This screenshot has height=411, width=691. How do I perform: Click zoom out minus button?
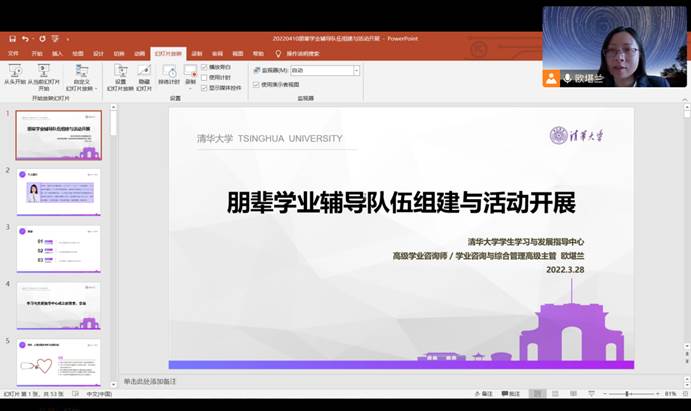pos(605,393)
